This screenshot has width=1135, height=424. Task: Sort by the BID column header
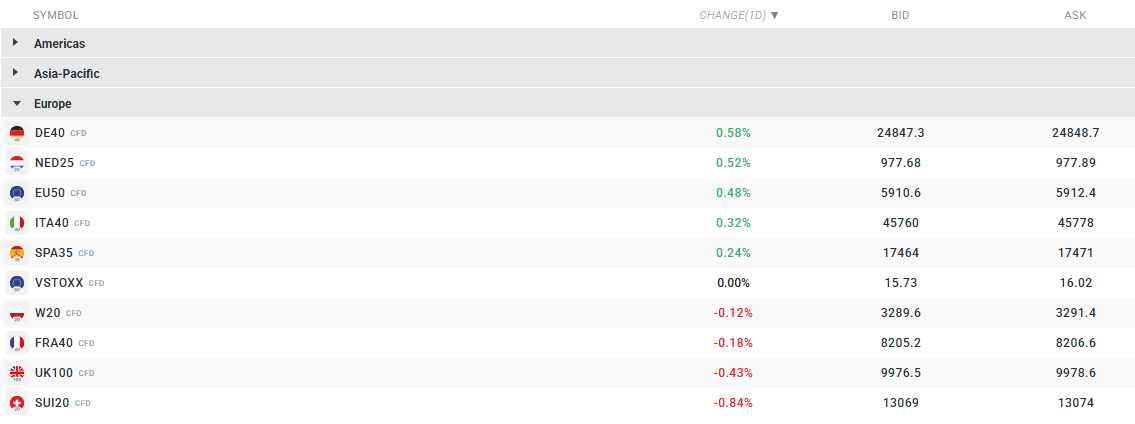tap(900, 15)
